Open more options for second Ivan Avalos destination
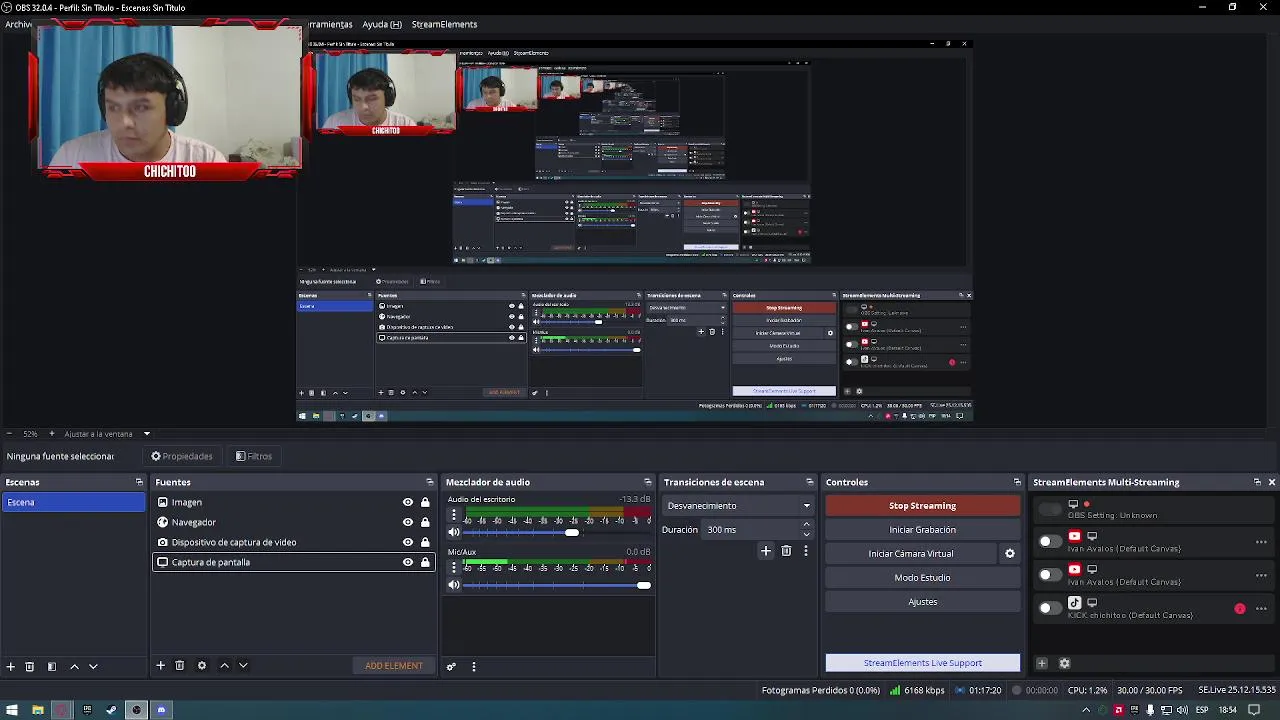 (1261, 575)
